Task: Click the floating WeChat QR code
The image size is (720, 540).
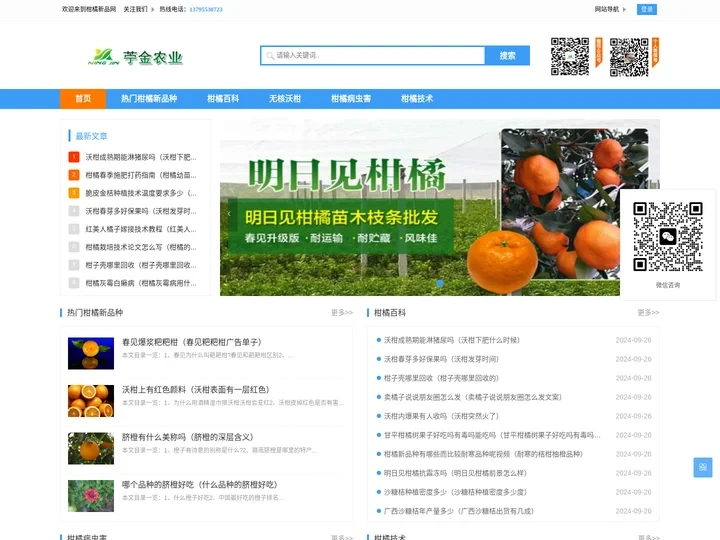Action: (x=668, y=236)
